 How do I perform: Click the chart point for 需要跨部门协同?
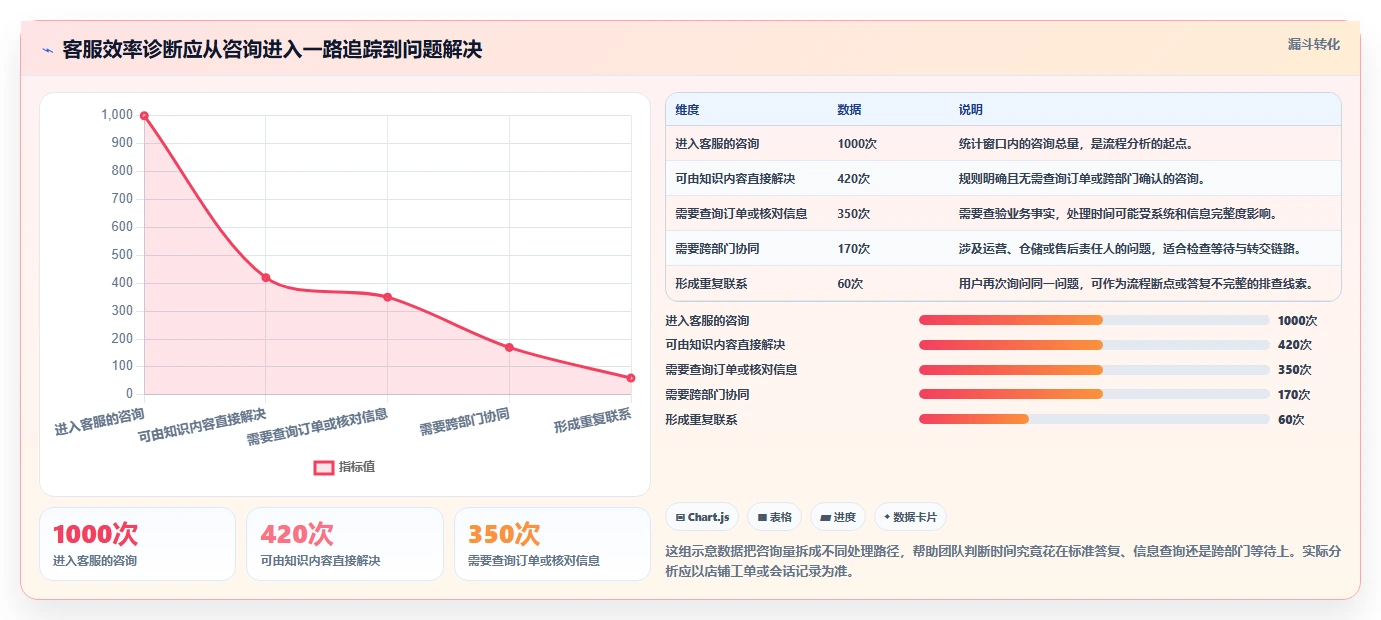click(509, 347)
